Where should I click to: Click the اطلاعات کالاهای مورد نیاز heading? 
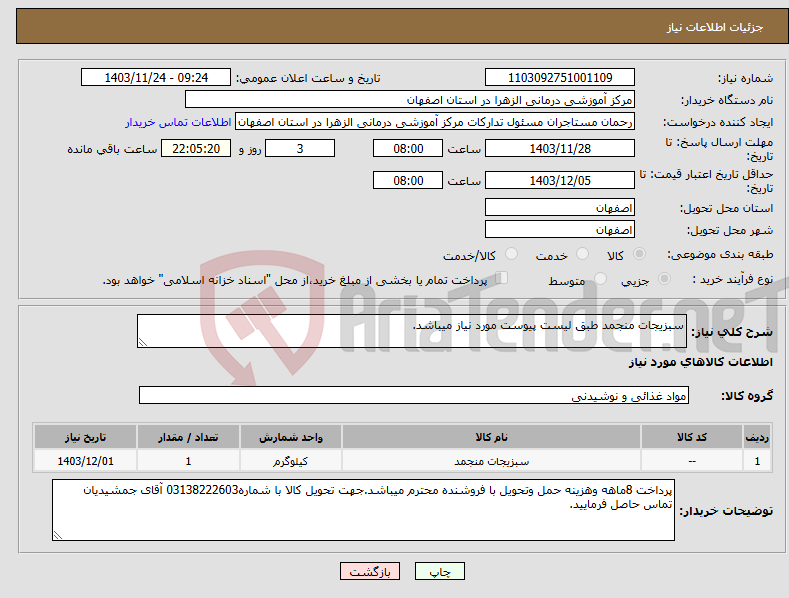(700, 362)
